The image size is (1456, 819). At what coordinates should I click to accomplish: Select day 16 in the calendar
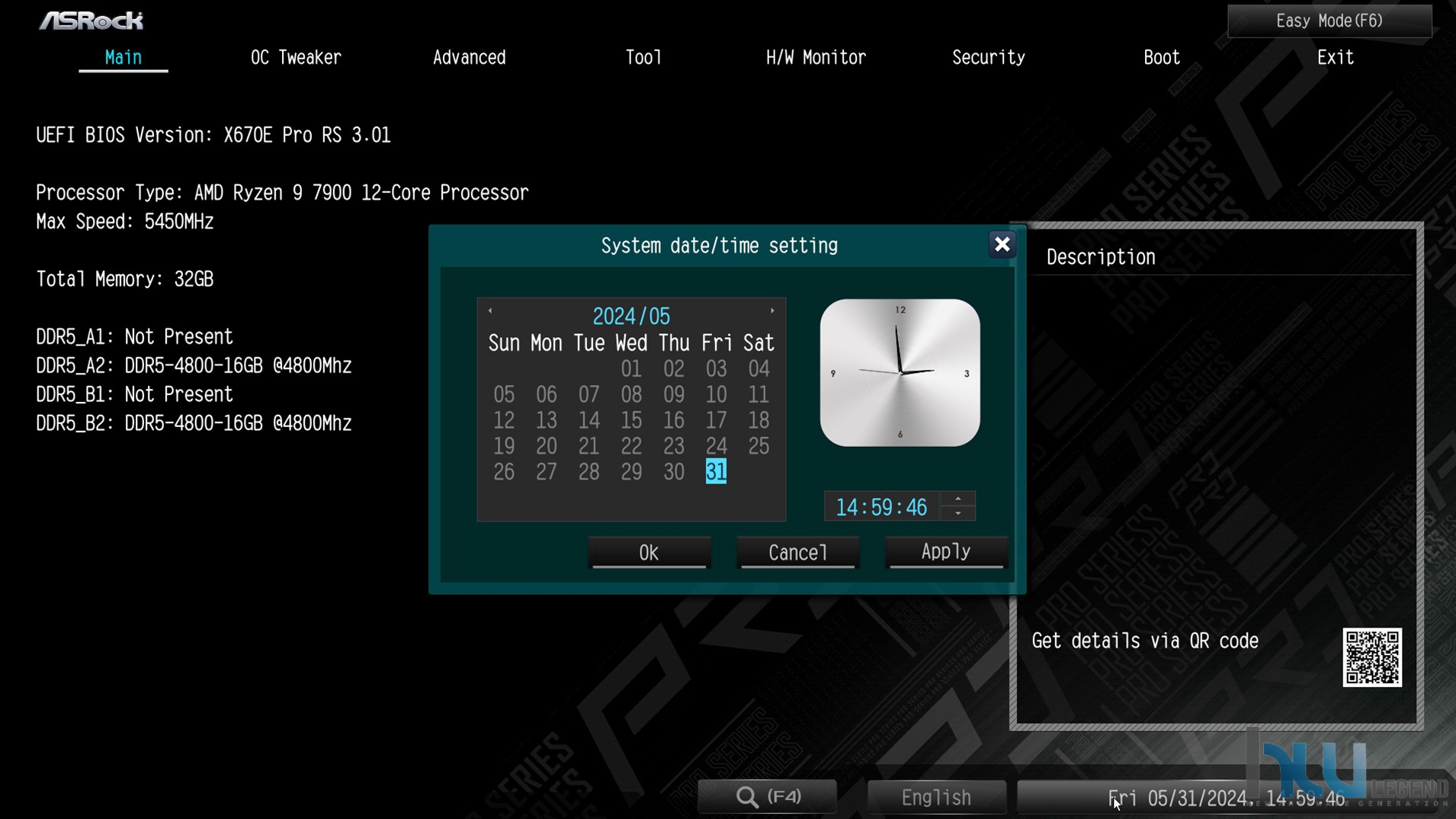coord(674,421)
